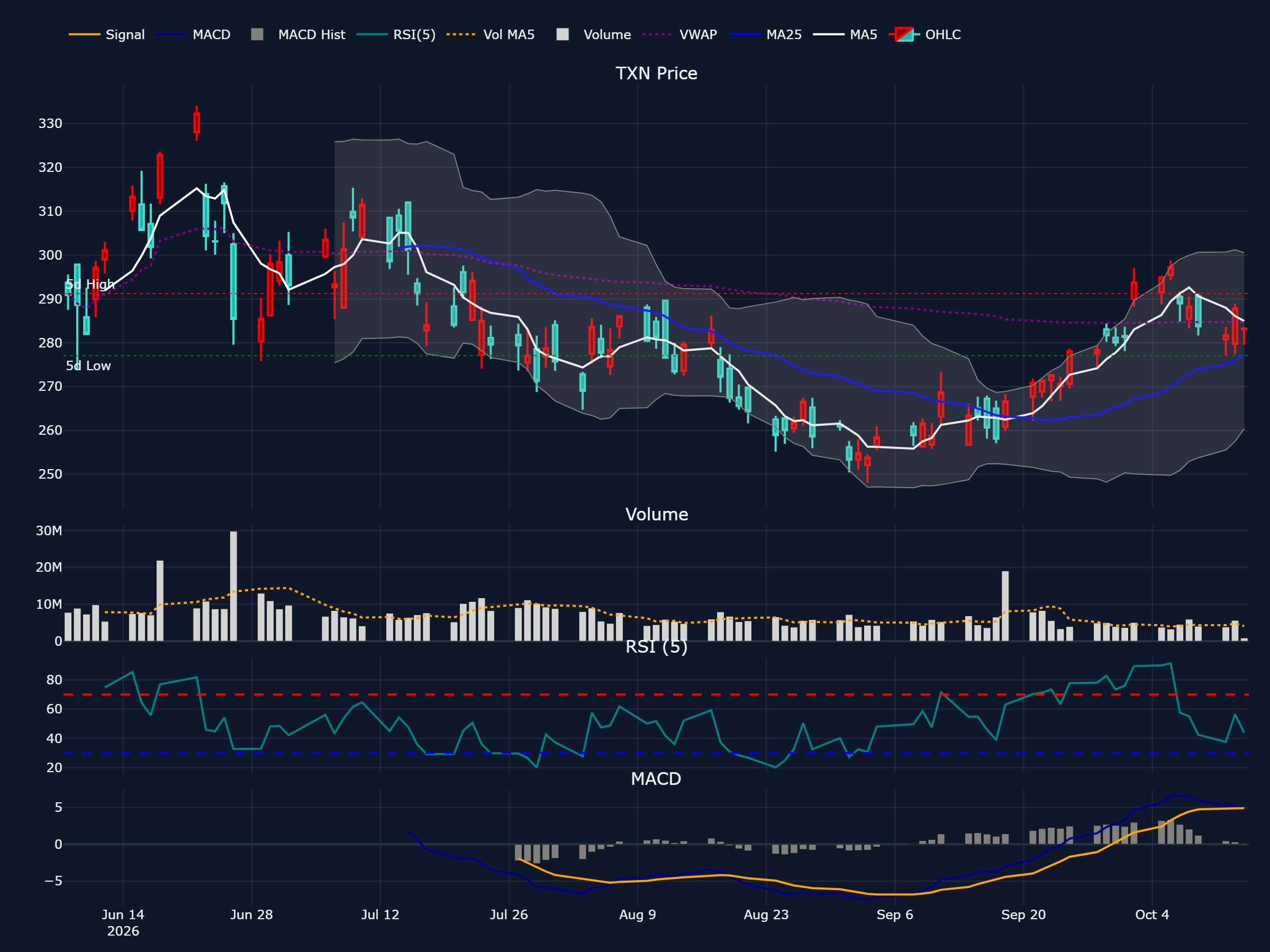Click the Sep 20 date tick label

tap(1023, 914)
